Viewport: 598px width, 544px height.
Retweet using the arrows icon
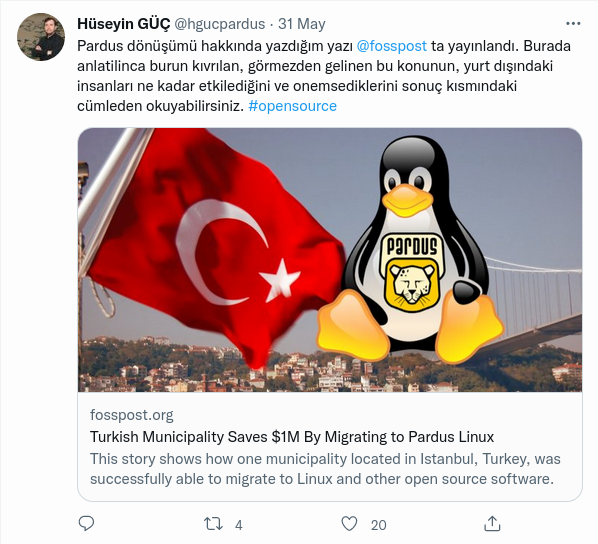tap(213, 524)
